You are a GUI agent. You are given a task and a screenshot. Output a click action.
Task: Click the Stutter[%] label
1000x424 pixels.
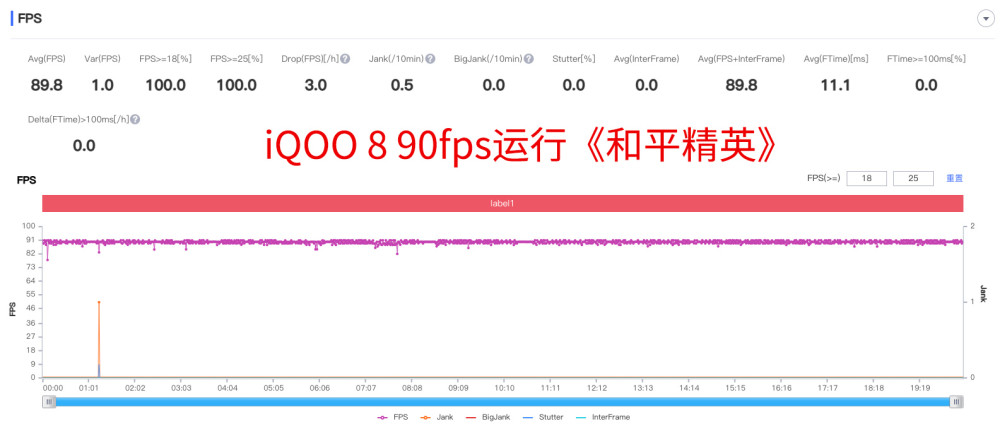coord(573,59)
